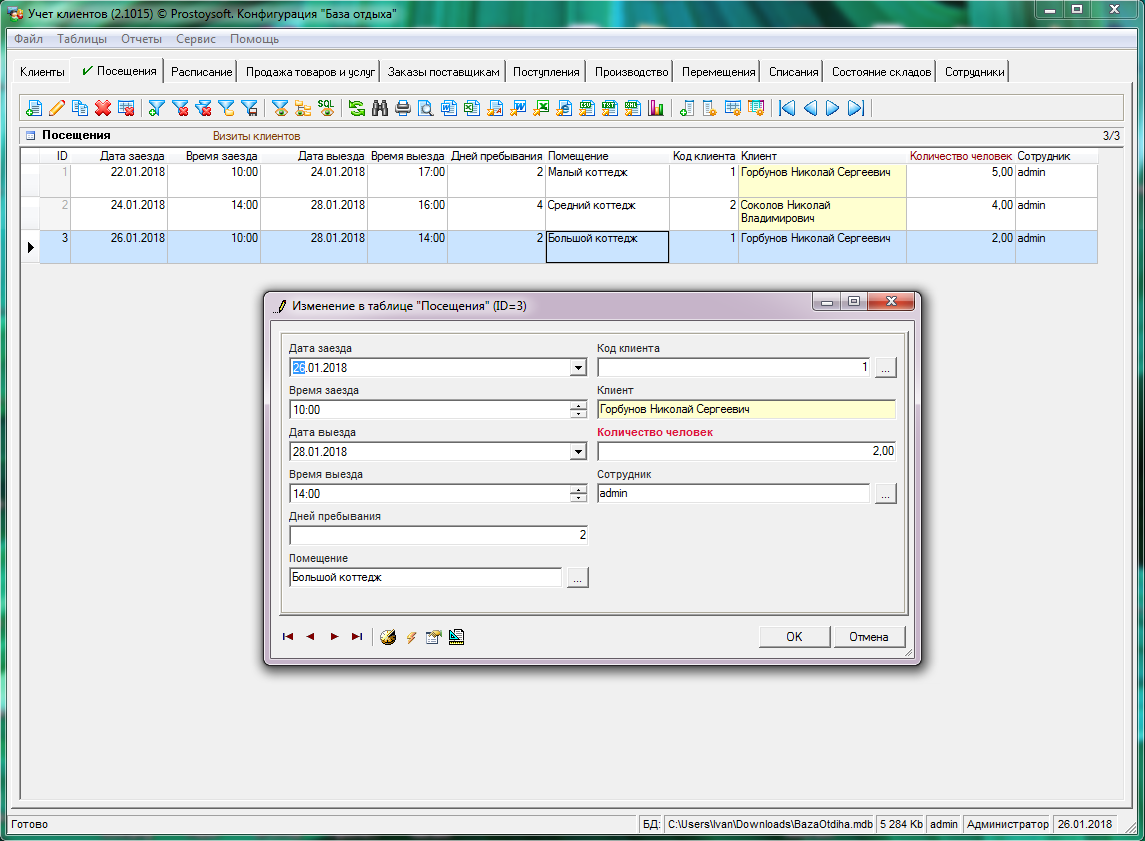Go to first record in dialog navigator
1145x841 pixels.
point(288,637)
